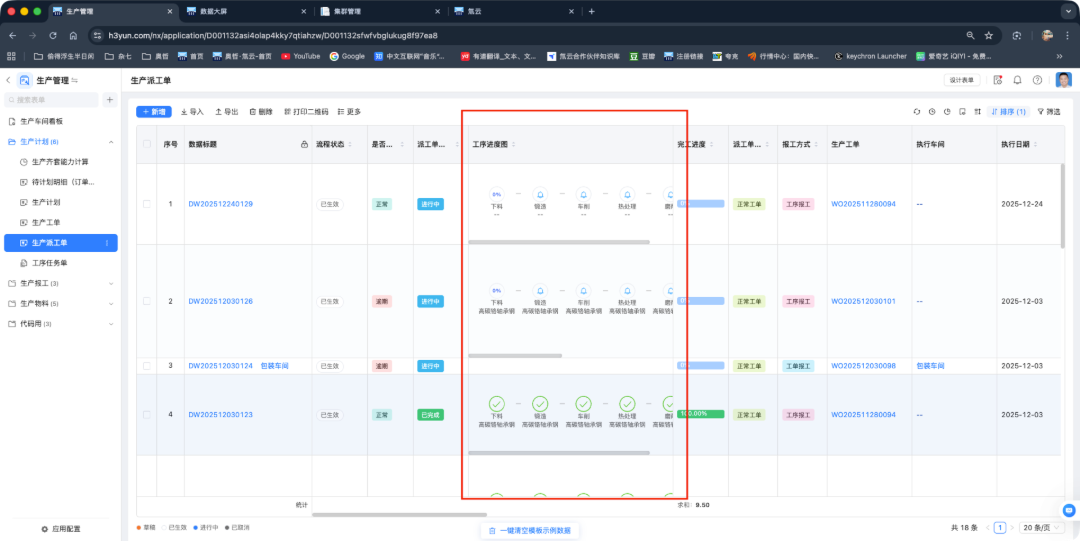Screen dimensions: 1080x541
Task: Switch to the 数据大屏 browser tab
Action: pyautogui.click(x=247, y=11)
